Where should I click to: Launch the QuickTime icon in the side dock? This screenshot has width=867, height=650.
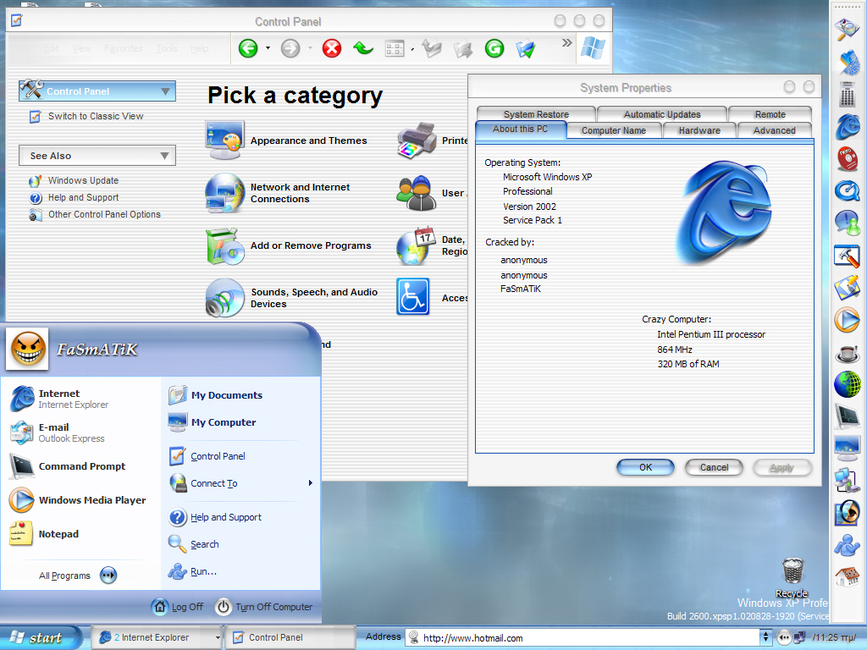click(x=847, y=191)
